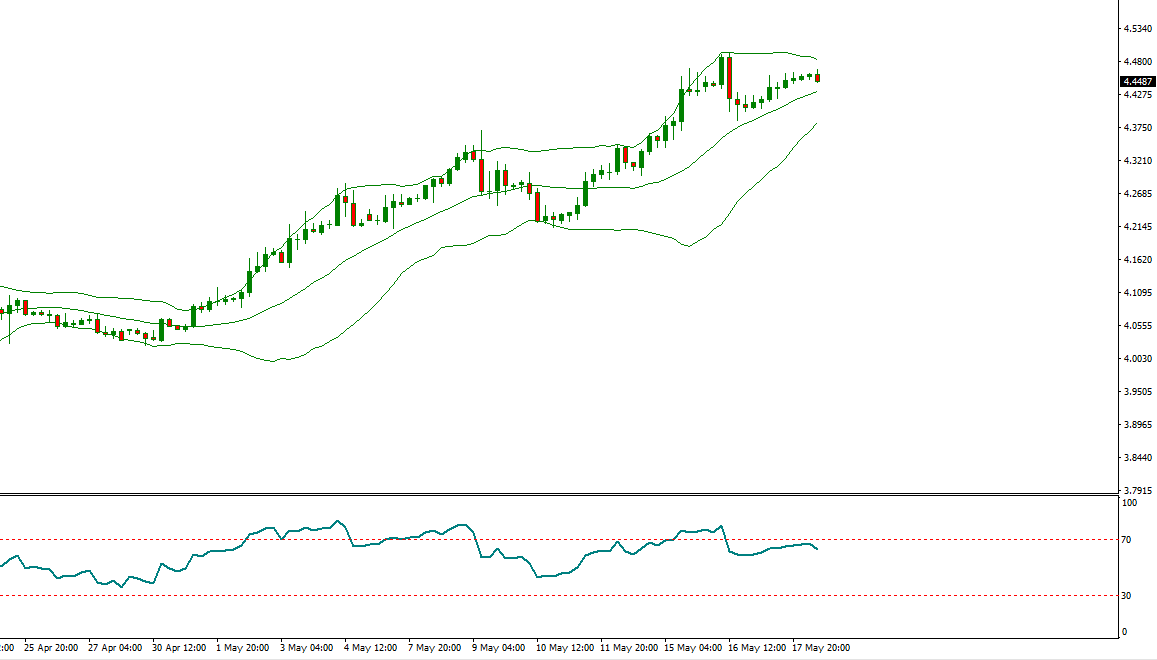Image resolution: width=1157 pixels, height=660 pixels.
Task: Select the 9 May 04:00 time label
Action: 498,647
